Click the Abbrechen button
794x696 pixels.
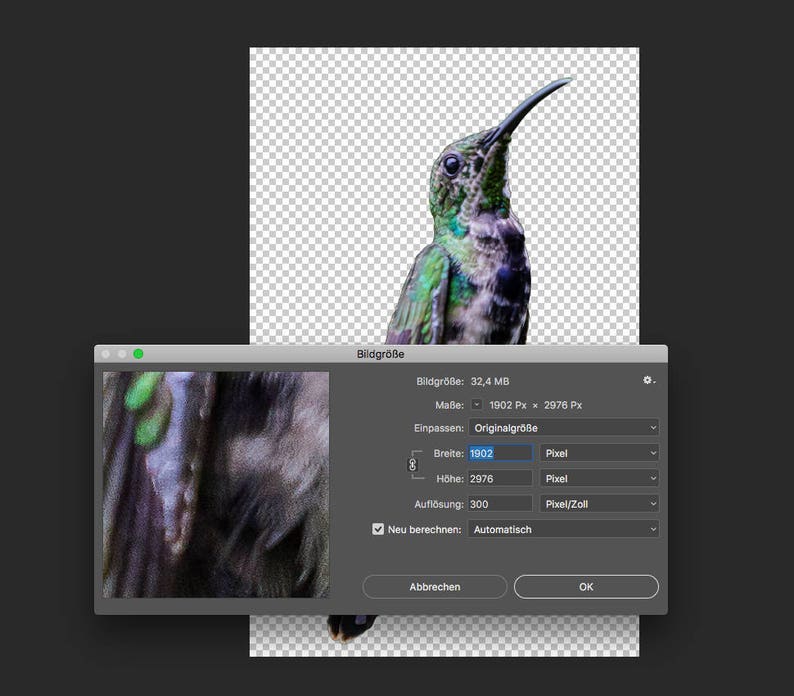435,587
